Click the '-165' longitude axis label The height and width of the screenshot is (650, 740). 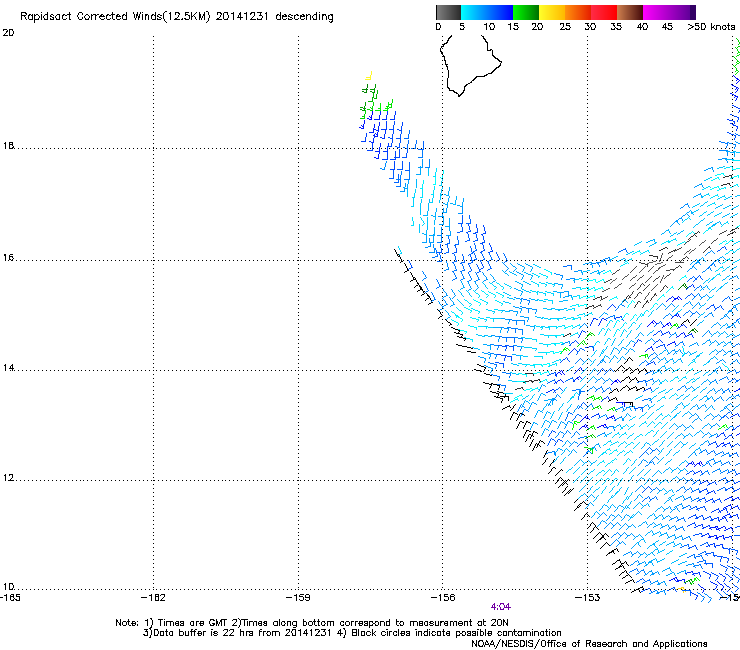click(x=10, y=598)
